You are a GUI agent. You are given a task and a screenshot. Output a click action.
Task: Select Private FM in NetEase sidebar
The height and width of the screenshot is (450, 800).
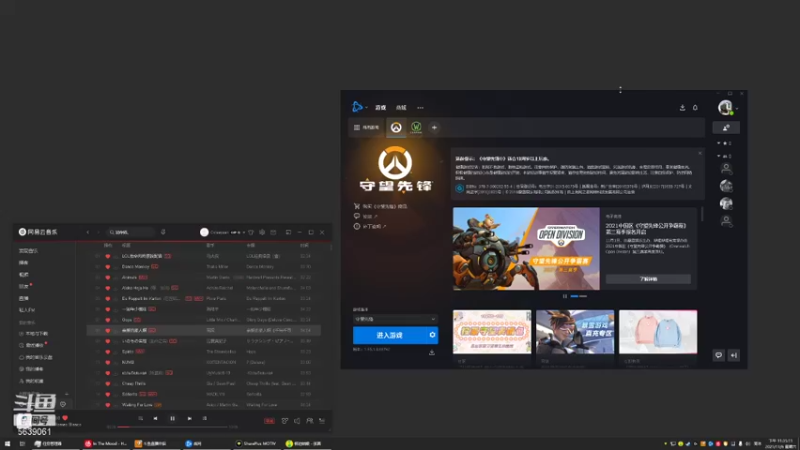[x=27, y=310]
